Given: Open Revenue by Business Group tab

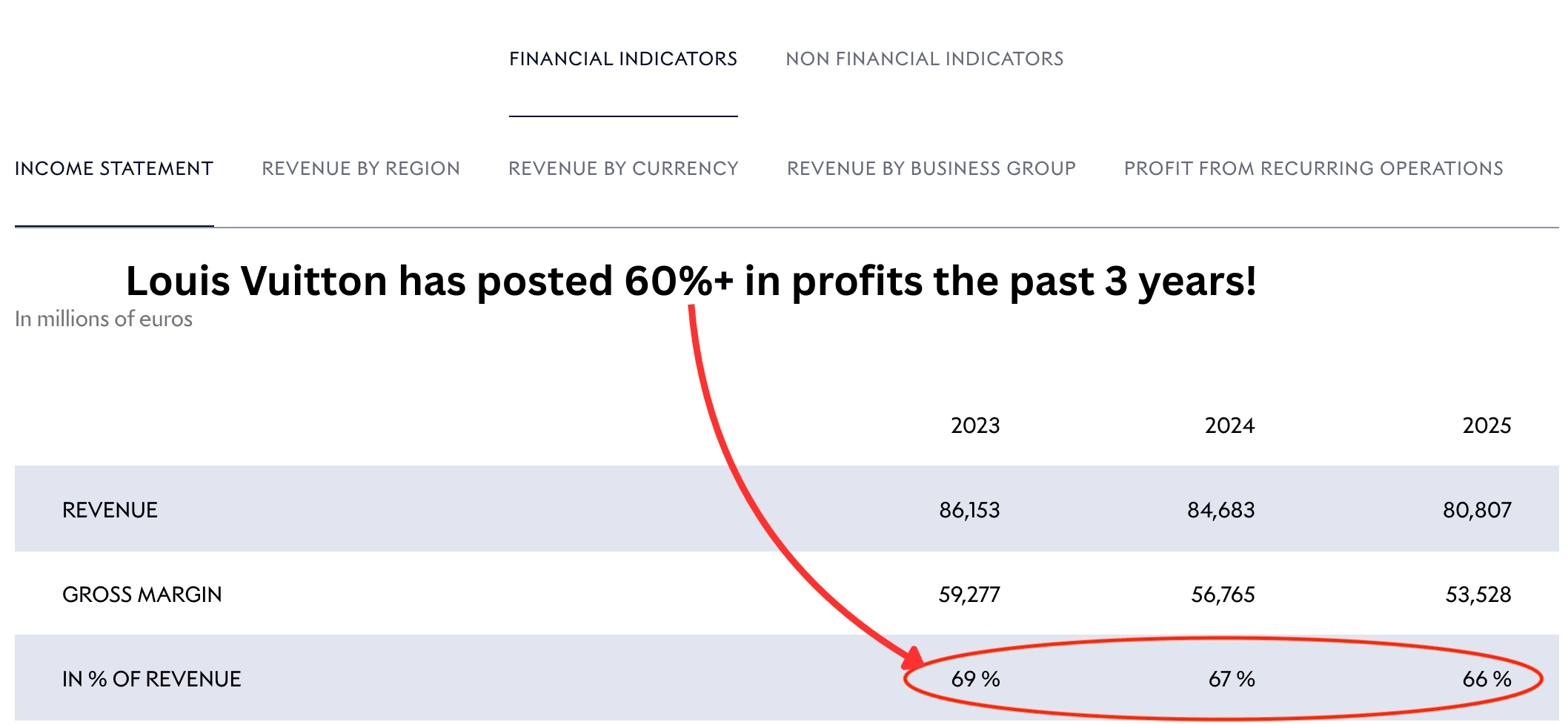Looking at the screenshot, I should (x=931, y=169).
